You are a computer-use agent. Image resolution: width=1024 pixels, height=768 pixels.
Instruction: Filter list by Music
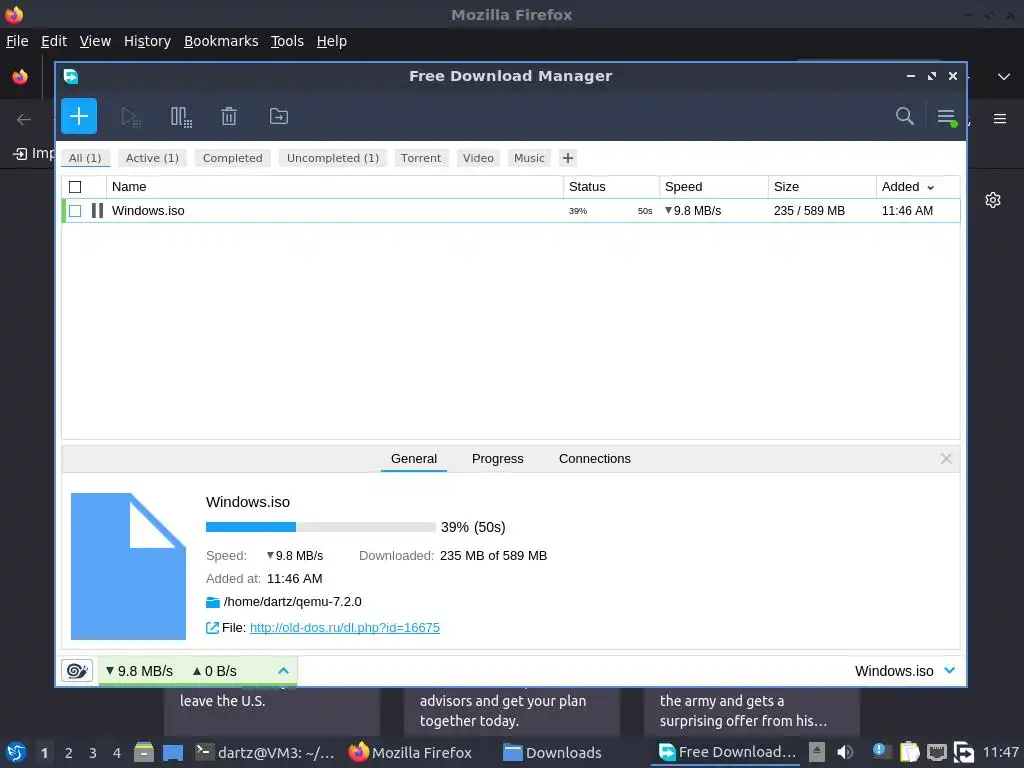point(529,158)
